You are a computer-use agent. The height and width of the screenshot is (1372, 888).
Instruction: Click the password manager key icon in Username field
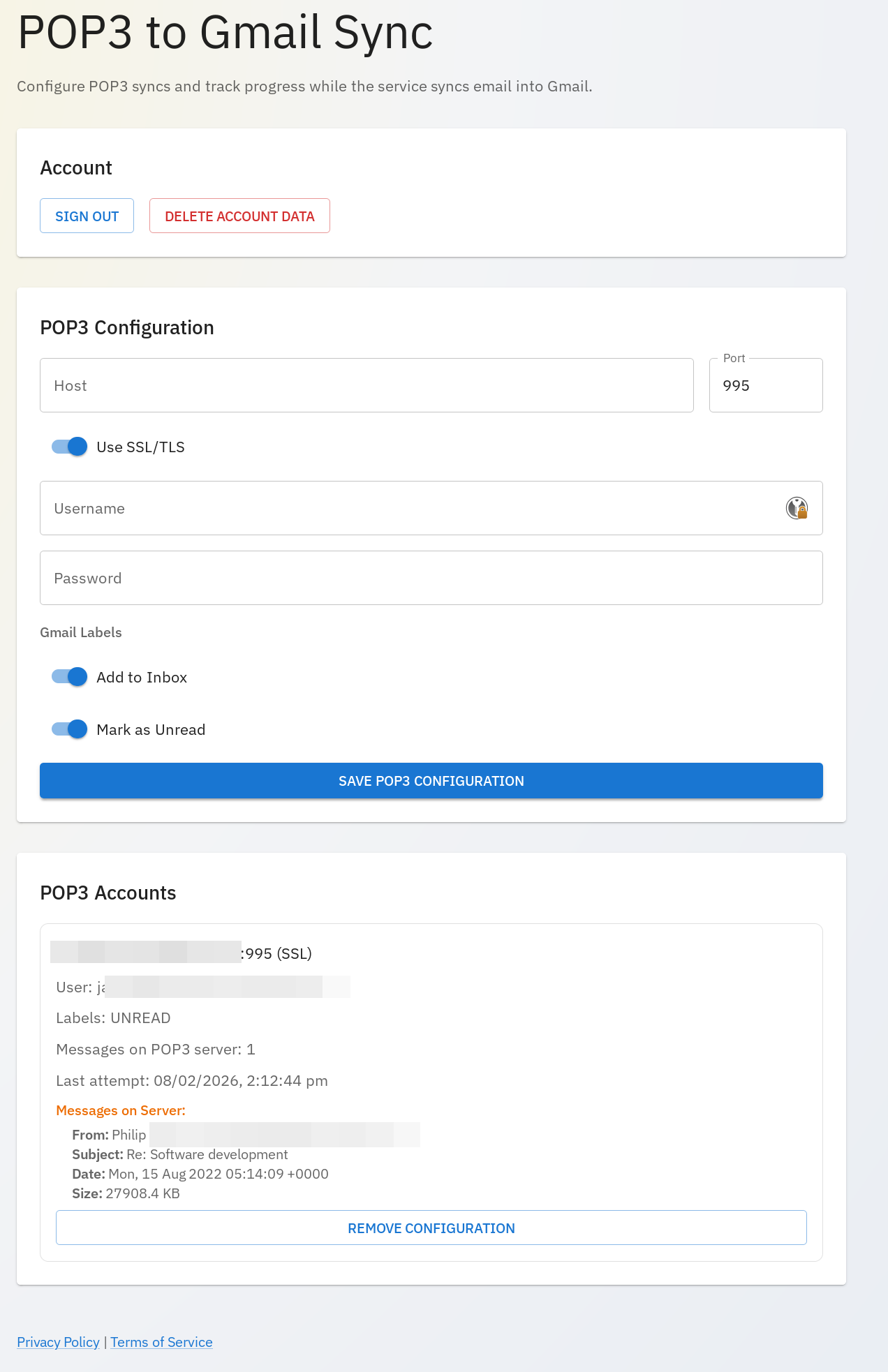click(797, 508)
